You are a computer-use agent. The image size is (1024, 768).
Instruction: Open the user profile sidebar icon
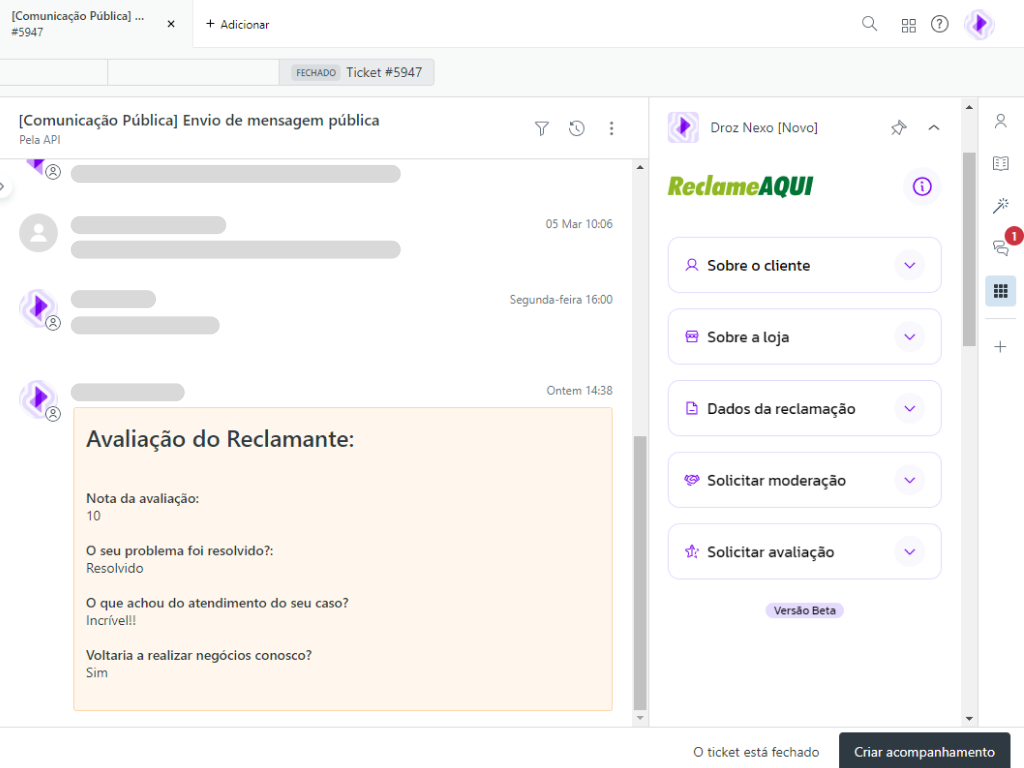tap(1000, 121)
